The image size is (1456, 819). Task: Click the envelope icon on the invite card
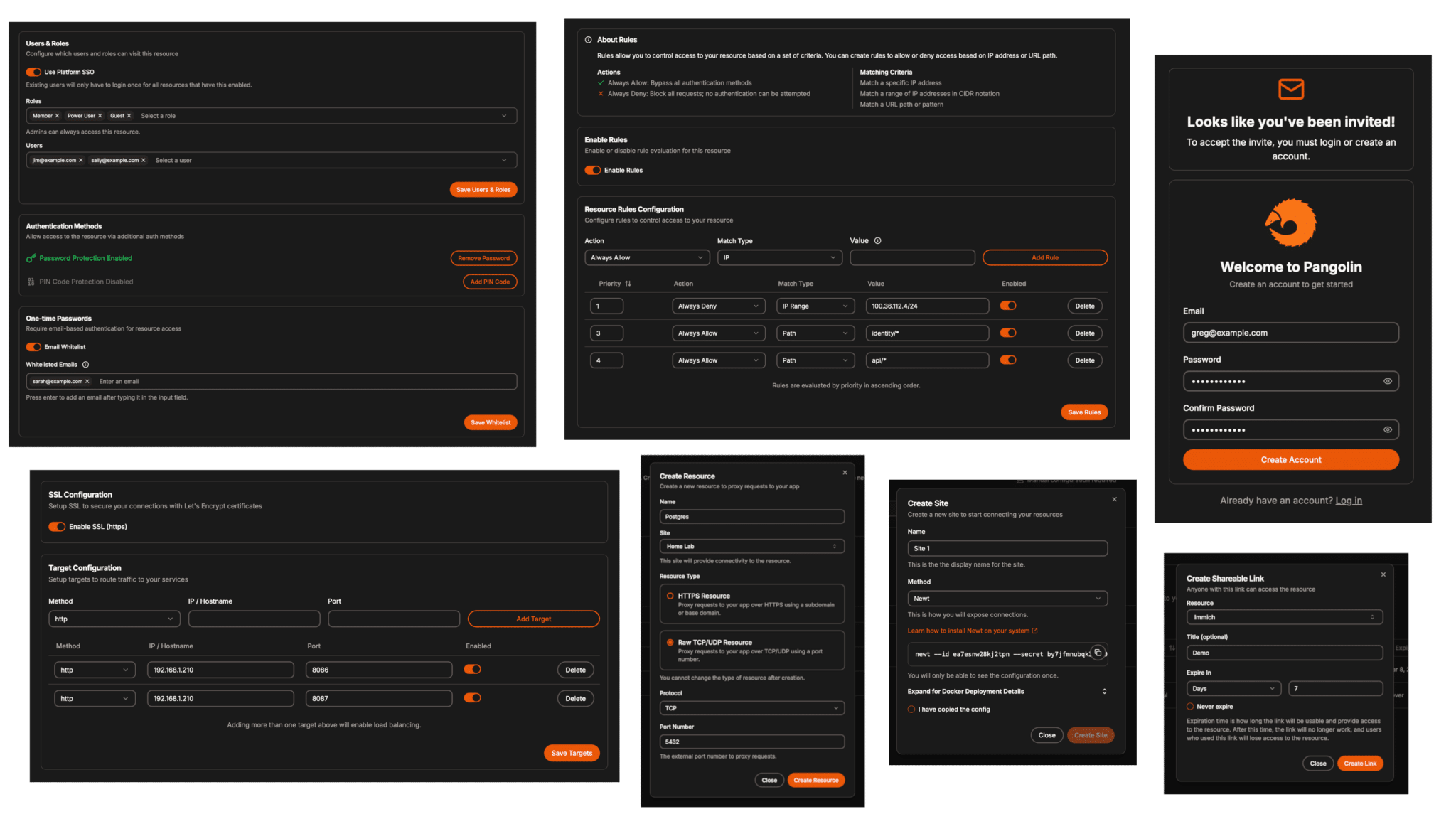(1290, 89)
